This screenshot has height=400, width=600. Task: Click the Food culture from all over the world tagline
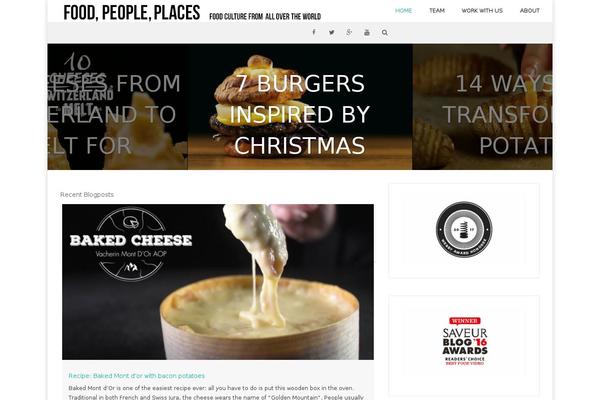(x=265, y=16)
